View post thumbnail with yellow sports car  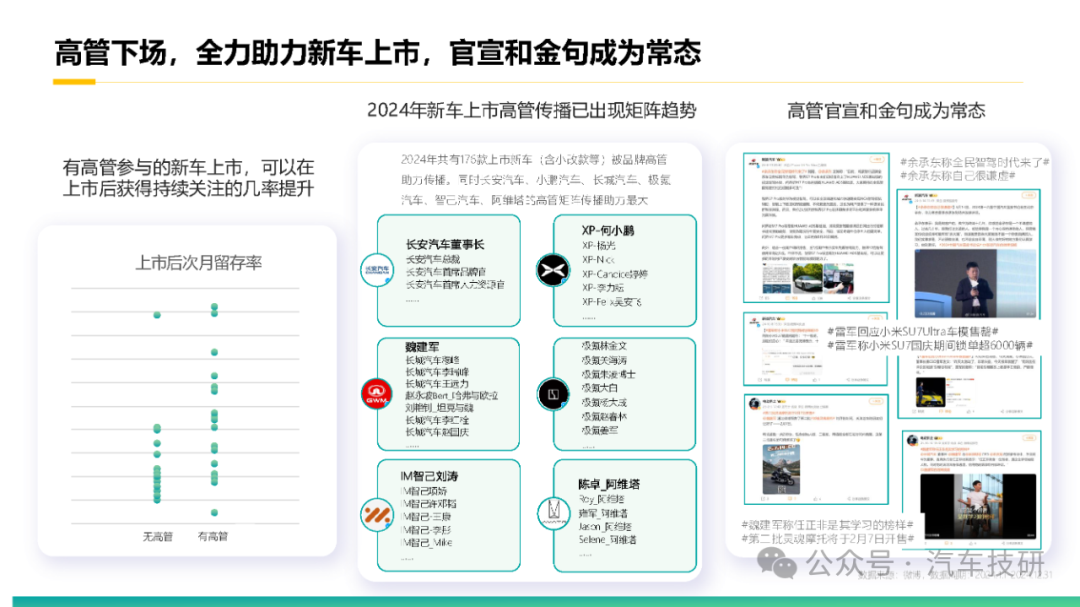[931, 391]
